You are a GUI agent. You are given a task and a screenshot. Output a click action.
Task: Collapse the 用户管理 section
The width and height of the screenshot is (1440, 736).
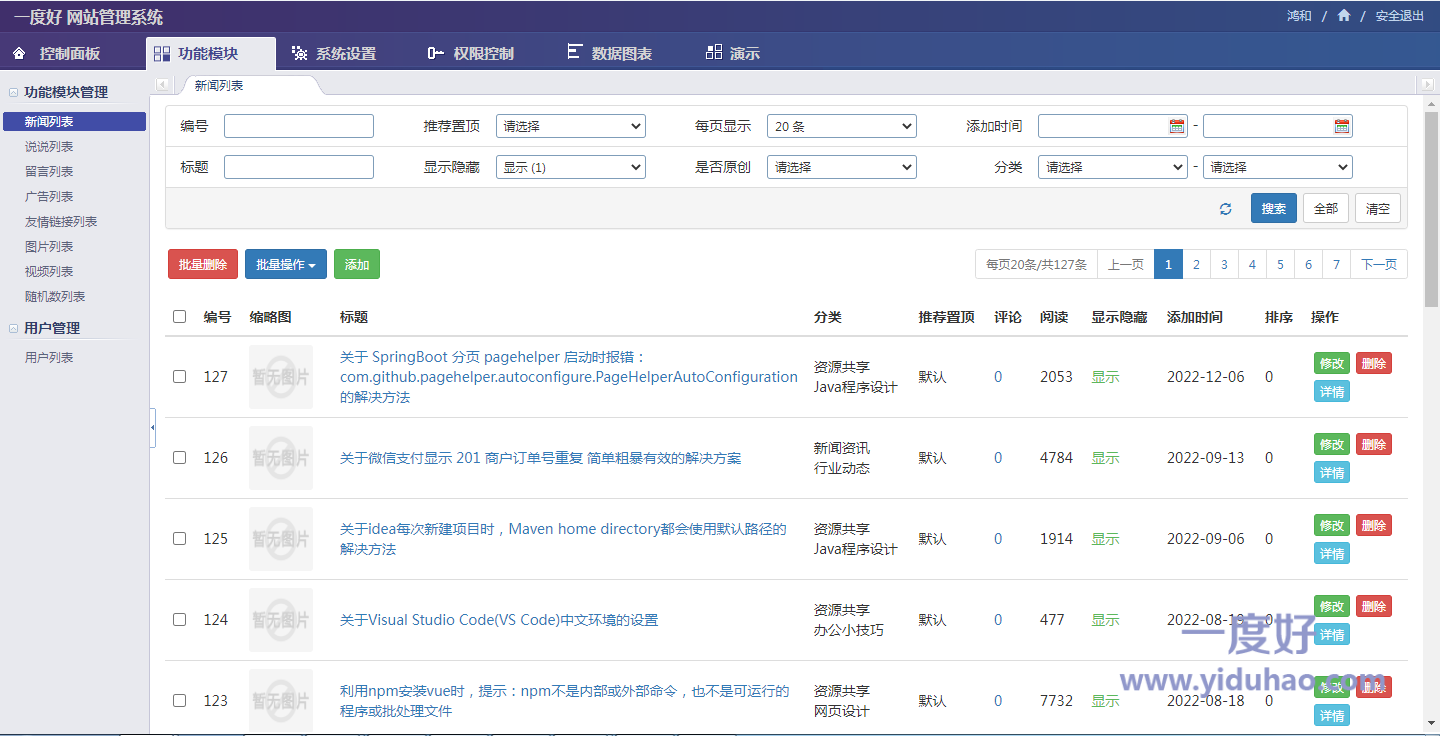pos(14,328)
